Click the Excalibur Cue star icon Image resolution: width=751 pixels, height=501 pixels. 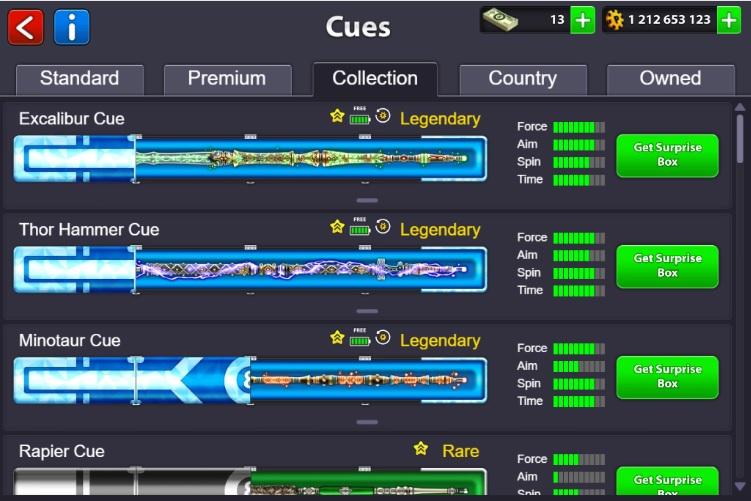coord(337,116)
